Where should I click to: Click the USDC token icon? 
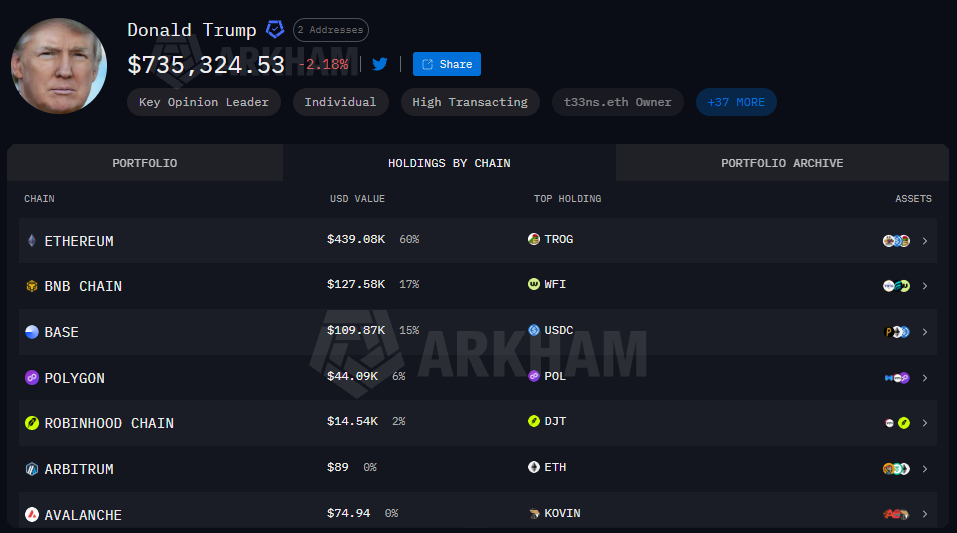coord(534,330)
